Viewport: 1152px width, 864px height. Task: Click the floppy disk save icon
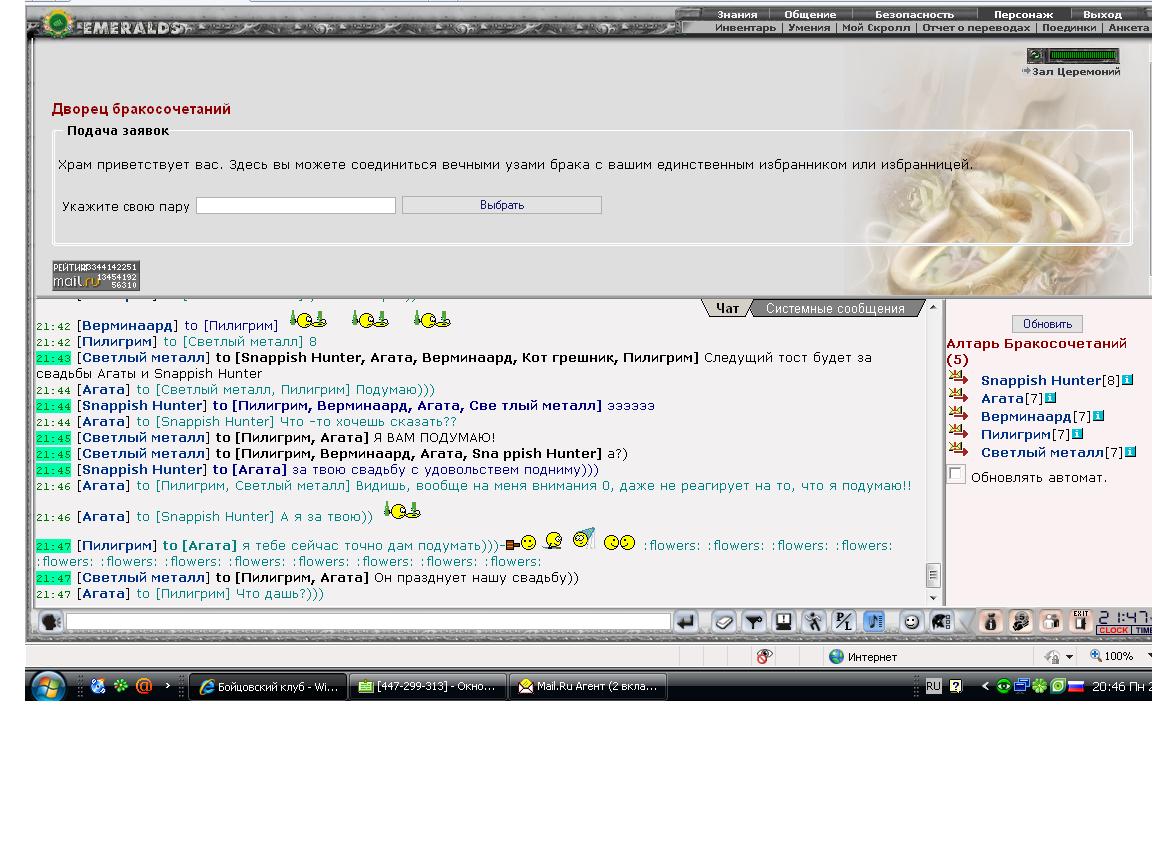(x=784, y=622)
